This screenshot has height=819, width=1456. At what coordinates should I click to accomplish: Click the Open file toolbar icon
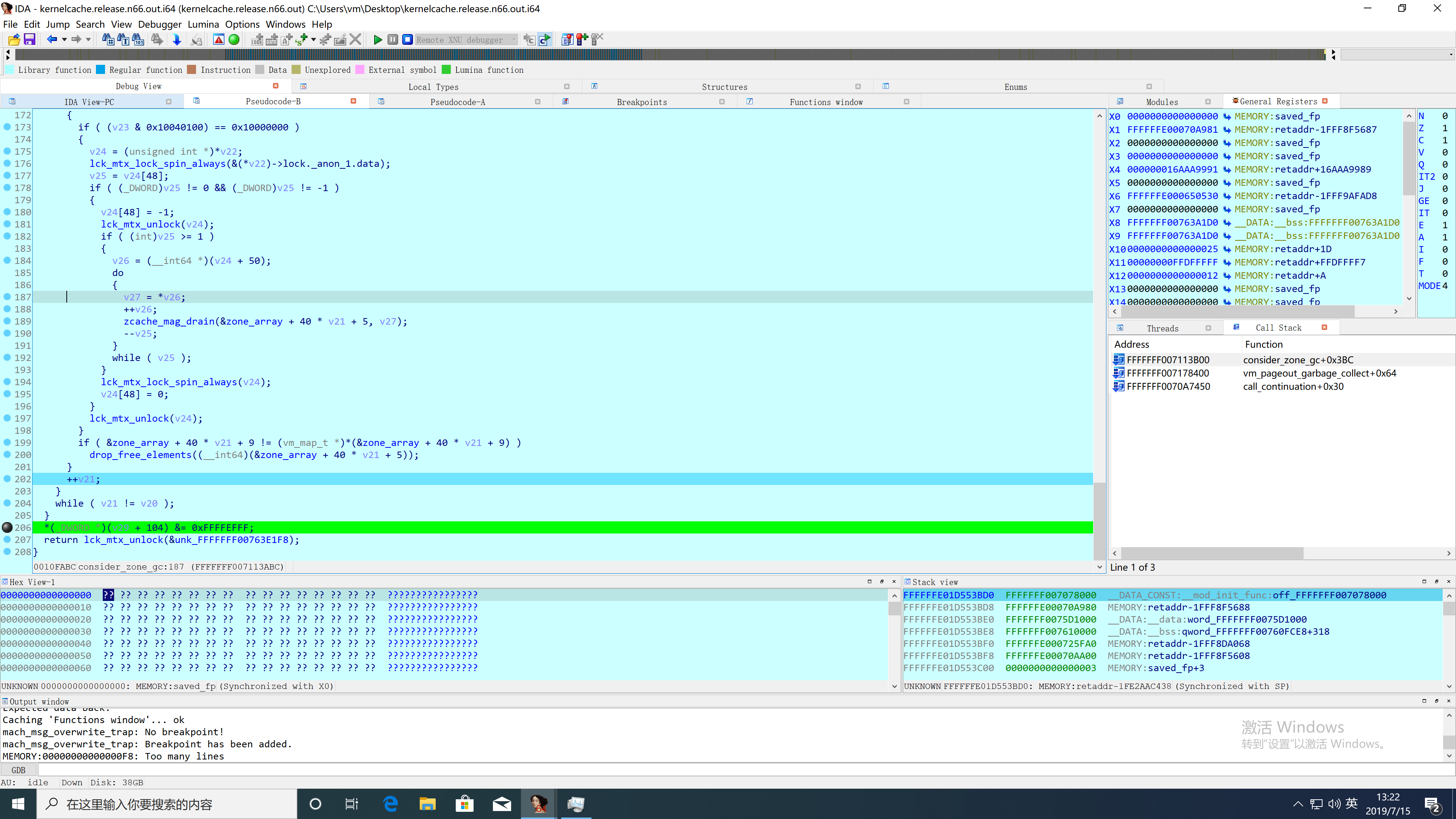[x=14, y=39]
